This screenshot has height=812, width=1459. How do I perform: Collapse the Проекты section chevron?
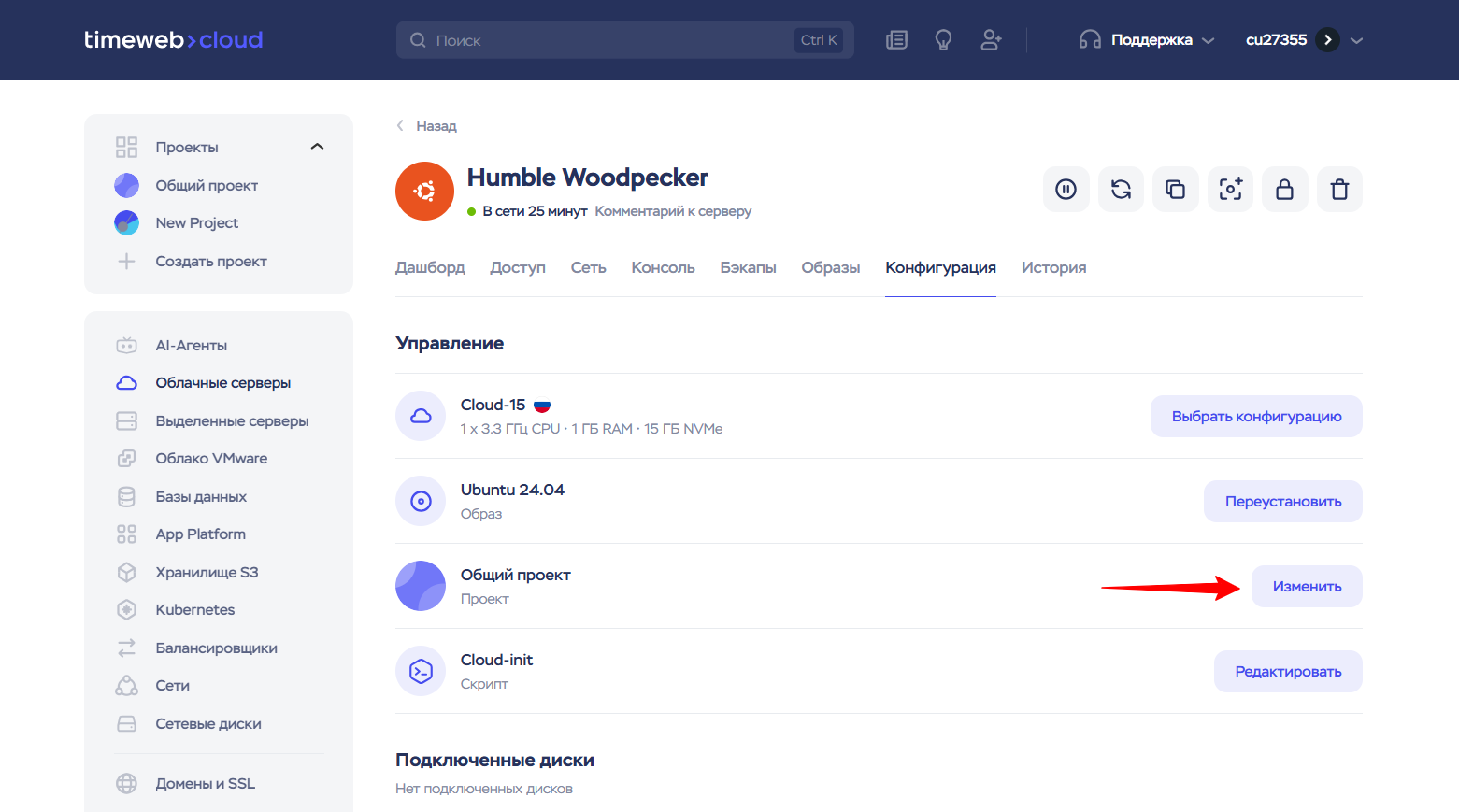tap(317, 147)
